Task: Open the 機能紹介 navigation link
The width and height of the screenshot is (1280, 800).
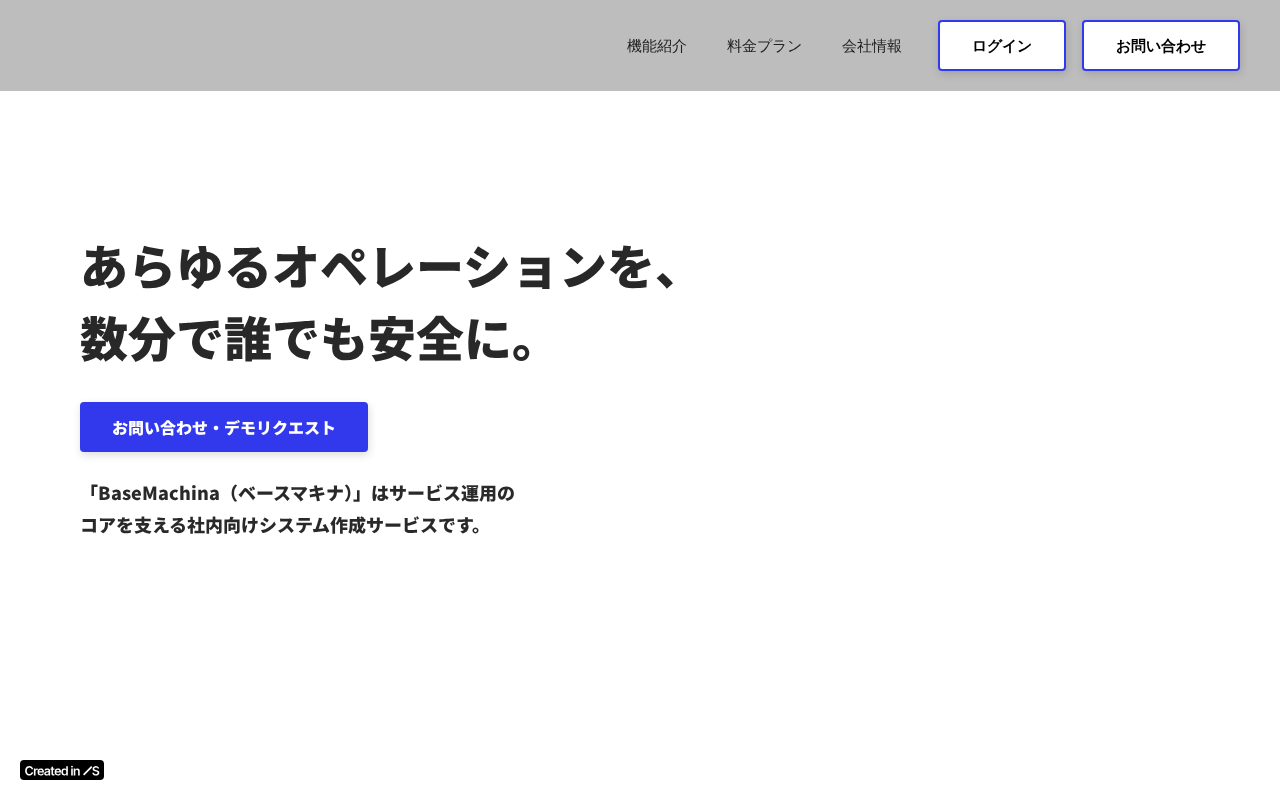Action: pyautogui.click(x=657, y=46)
